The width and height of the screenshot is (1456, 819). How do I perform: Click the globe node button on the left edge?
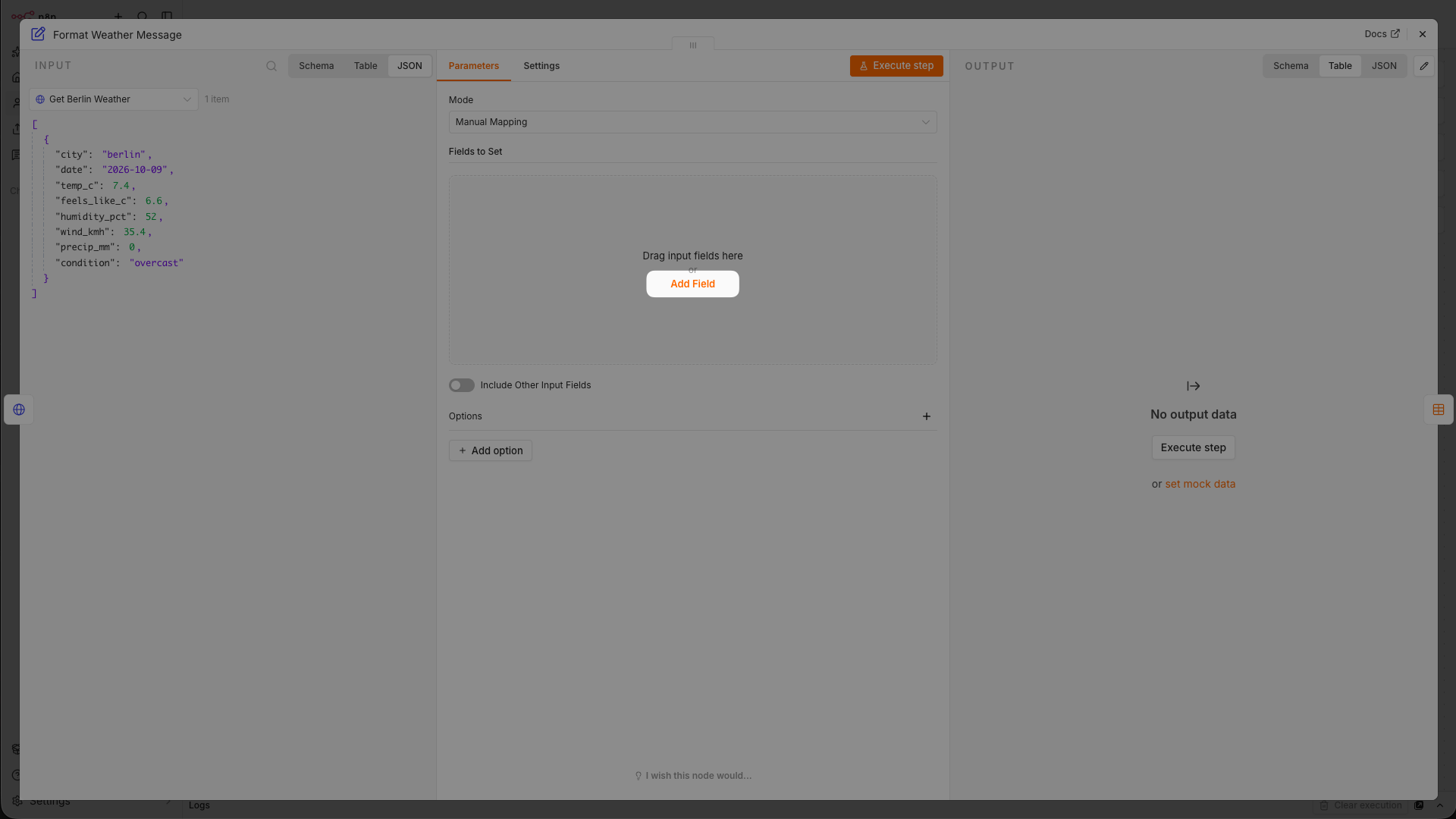click(x=19, y=409)
